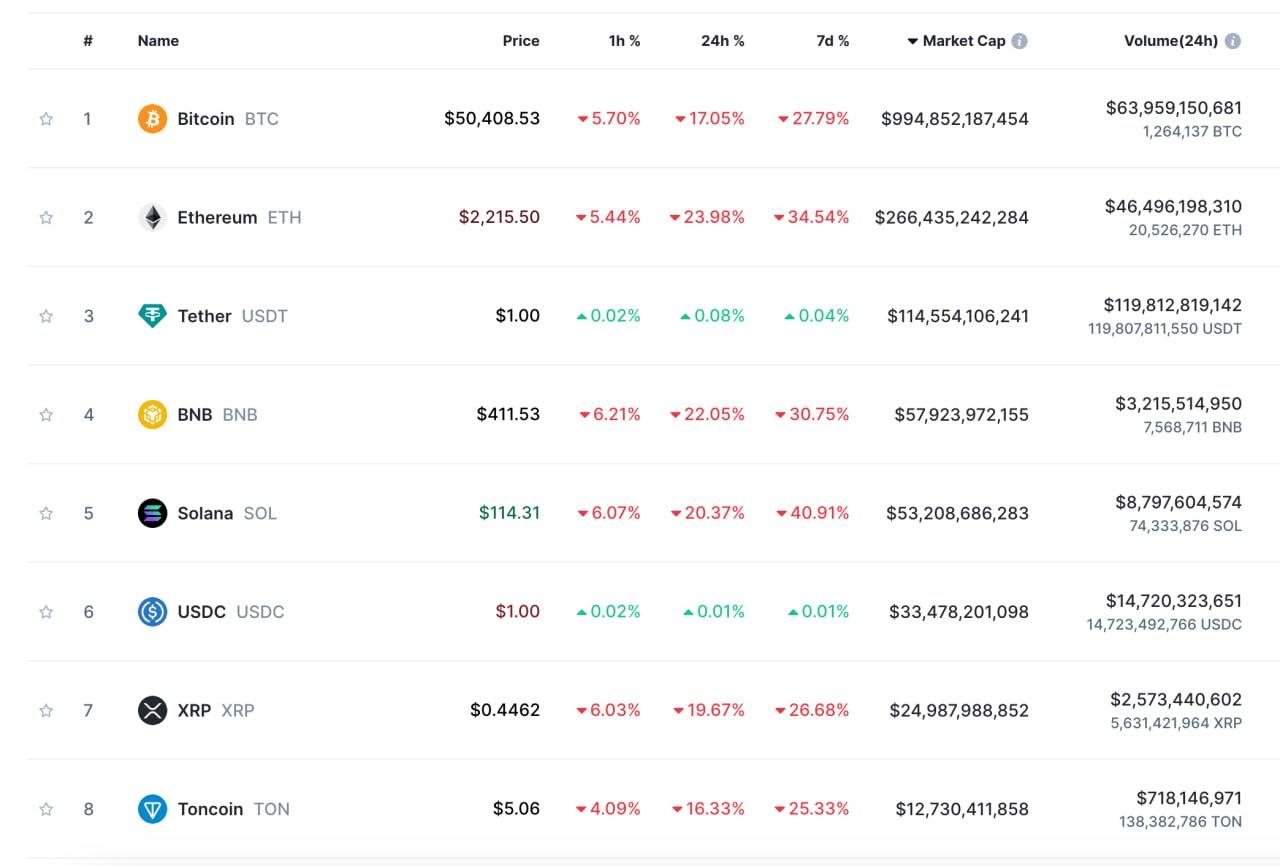Sort by 7d % column header
The height and width of the screenshot is (866, 1280).
tap(832, 41)
